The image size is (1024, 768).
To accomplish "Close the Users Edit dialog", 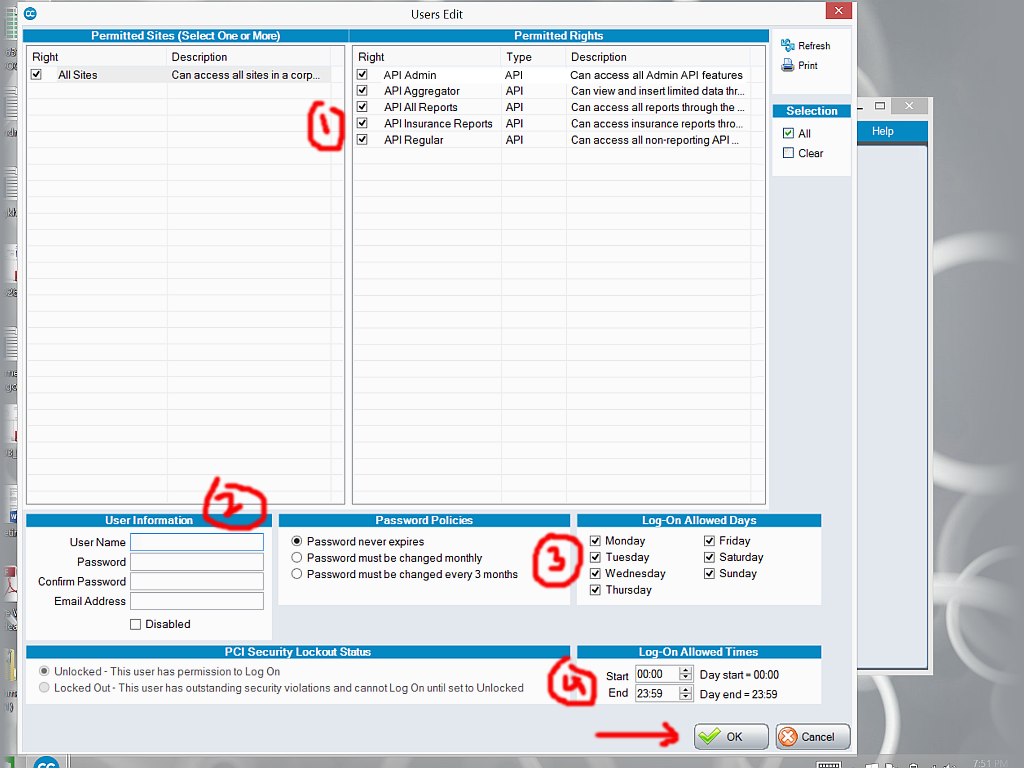I will pos(838,11).
